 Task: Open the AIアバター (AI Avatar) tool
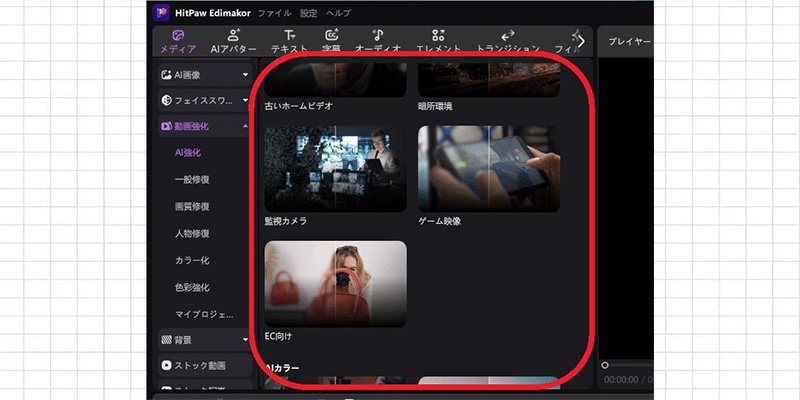coord(233,35)
